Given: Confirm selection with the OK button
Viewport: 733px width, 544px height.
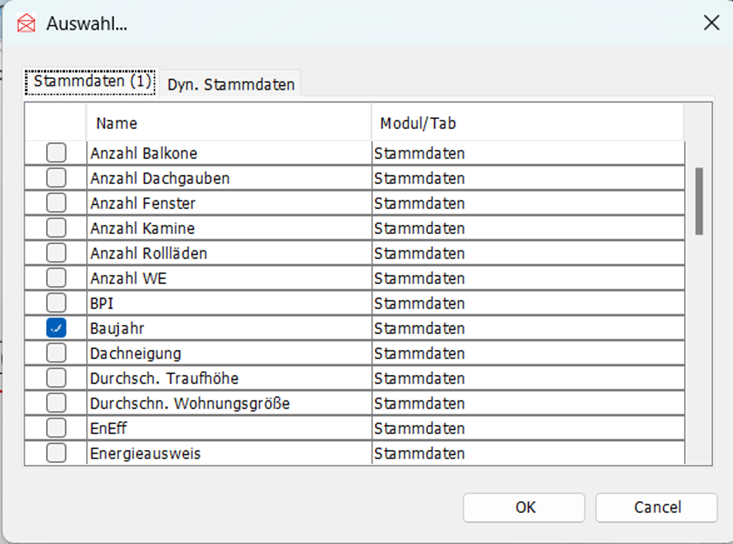Looking at the screenshot, I should (525, 507).
